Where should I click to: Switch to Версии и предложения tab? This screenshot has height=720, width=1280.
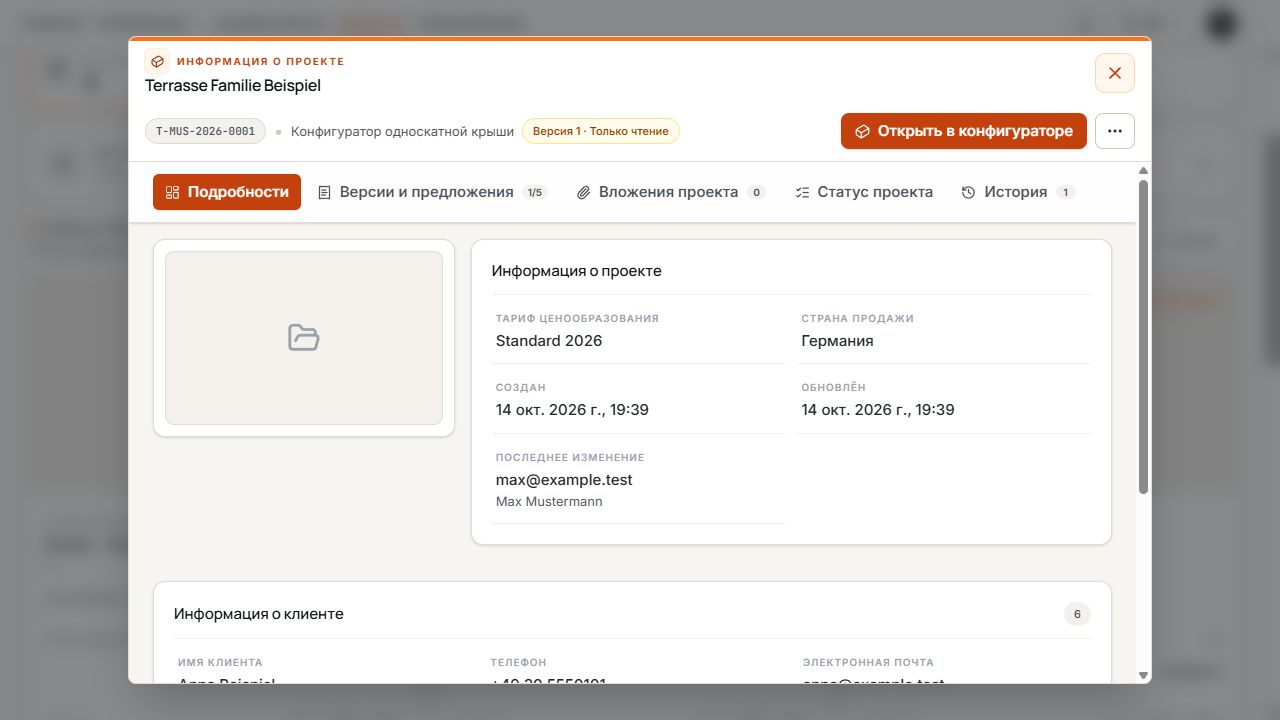pos(432,192)
